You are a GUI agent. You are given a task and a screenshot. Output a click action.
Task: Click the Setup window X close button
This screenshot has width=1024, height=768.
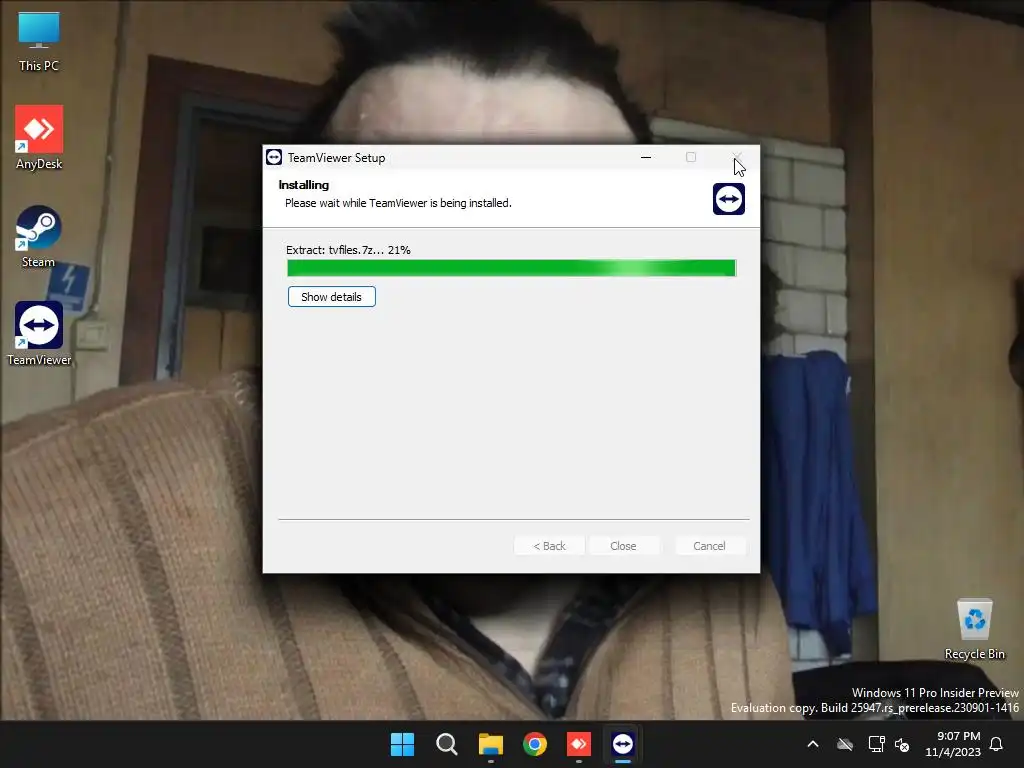737,157
